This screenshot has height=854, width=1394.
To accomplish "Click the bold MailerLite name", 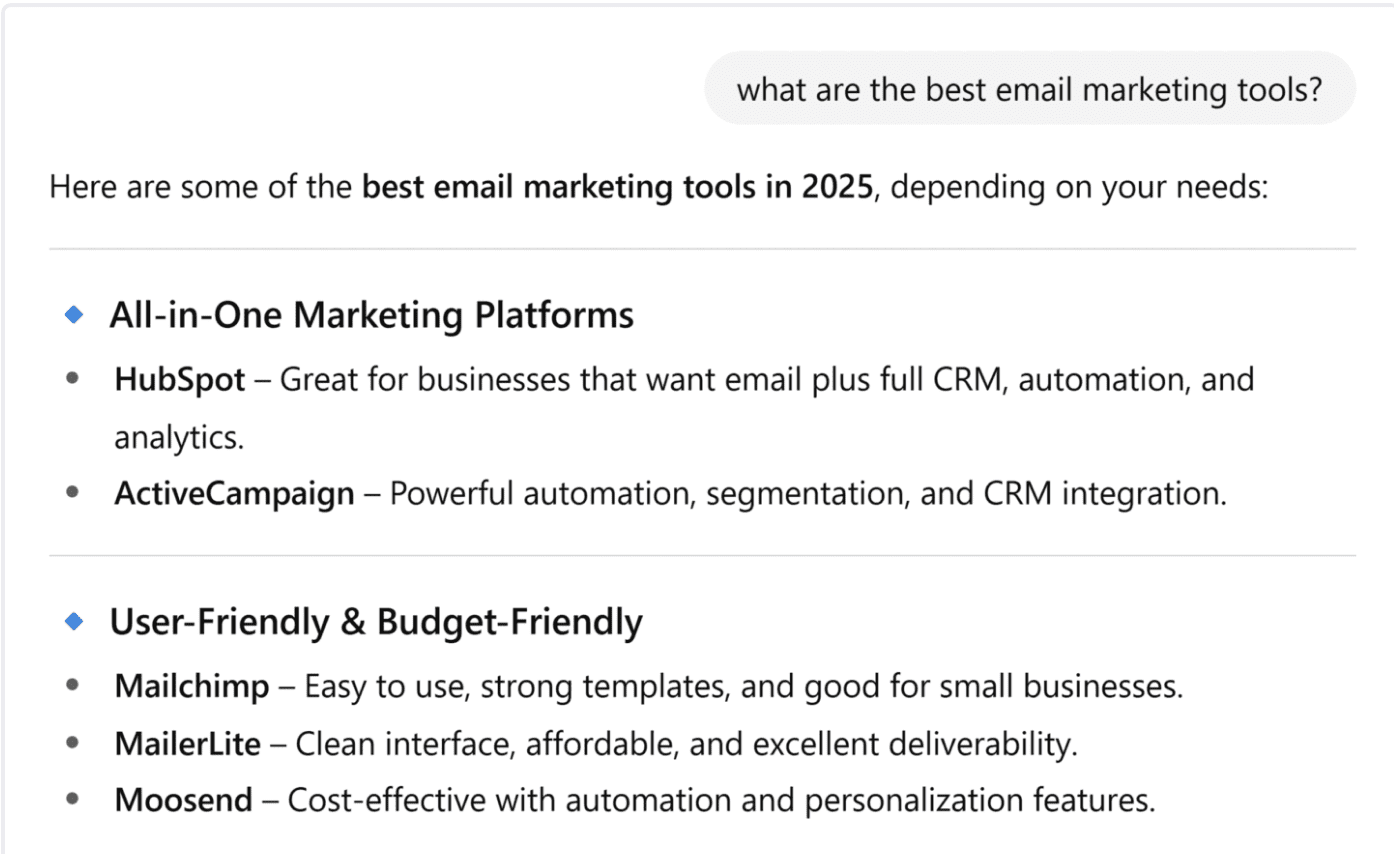I will tap(188, 743).
